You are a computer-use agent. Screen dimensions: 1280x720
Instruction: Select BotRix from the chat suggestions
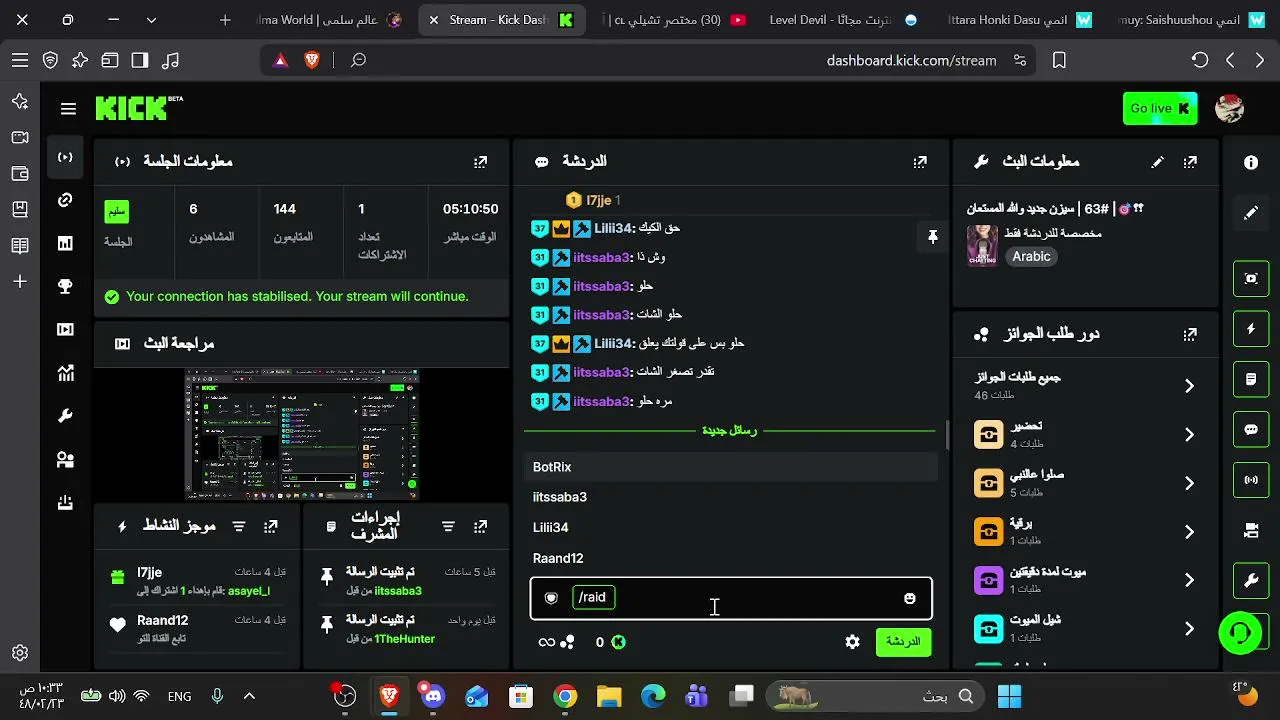(x=733, y=467)
